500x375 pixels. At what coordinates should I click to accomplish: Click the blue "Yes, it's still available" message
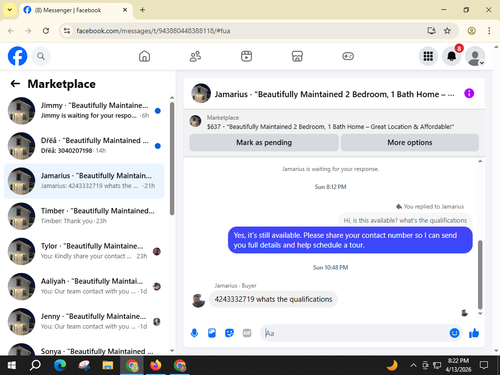[x=350, y=240]
